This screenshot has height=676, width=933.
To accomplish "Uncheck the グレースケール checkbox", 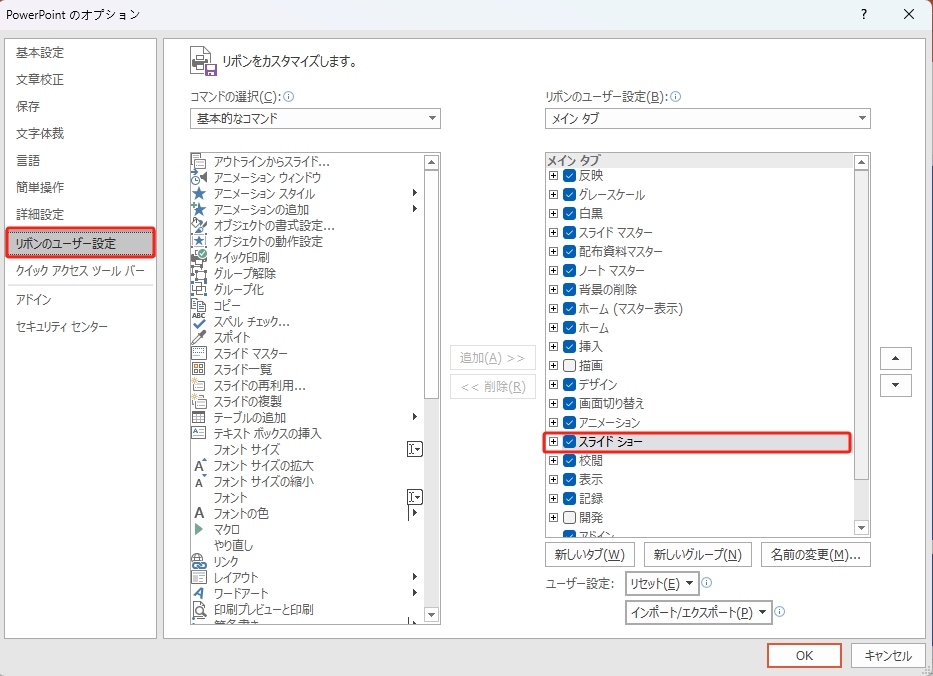I will 569,195.
